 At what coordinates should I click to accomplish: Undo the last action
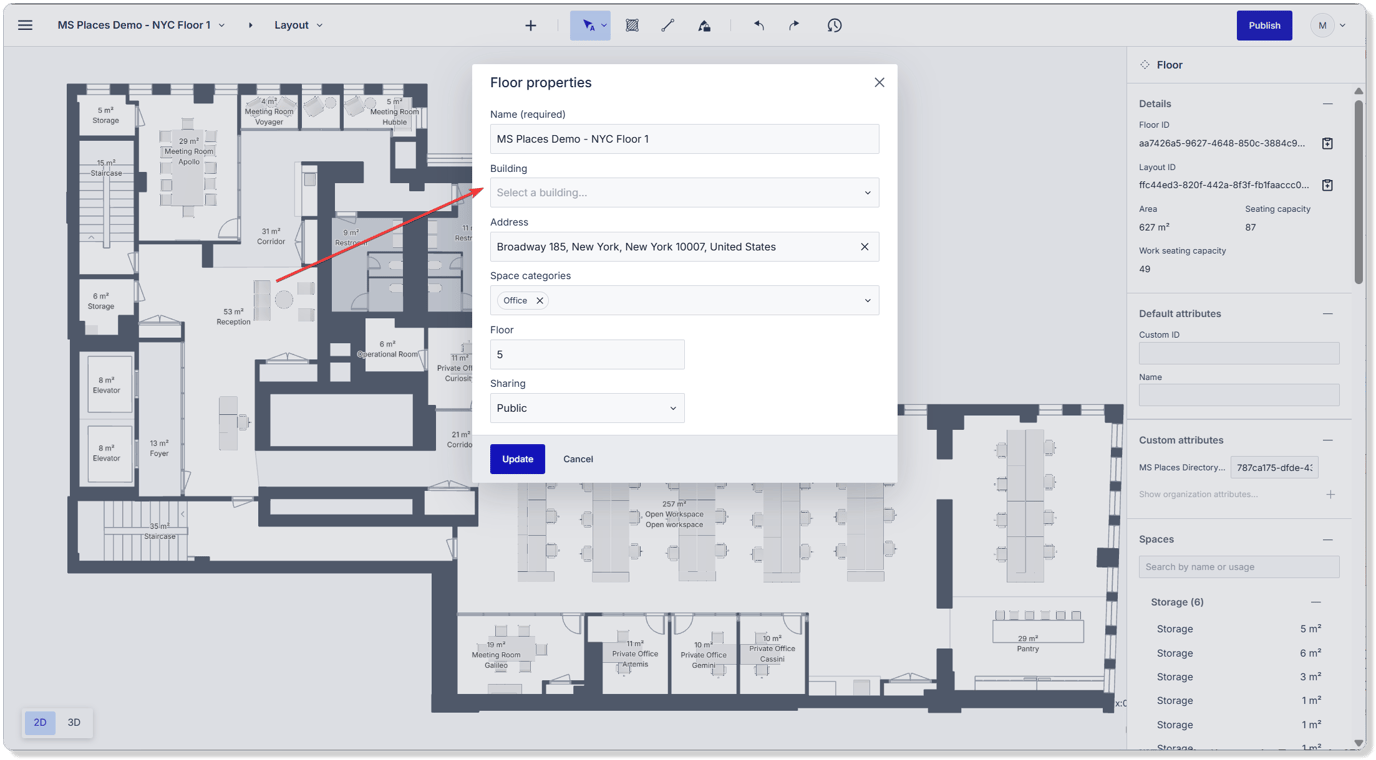pyautogui.click(x=758, y=25)
